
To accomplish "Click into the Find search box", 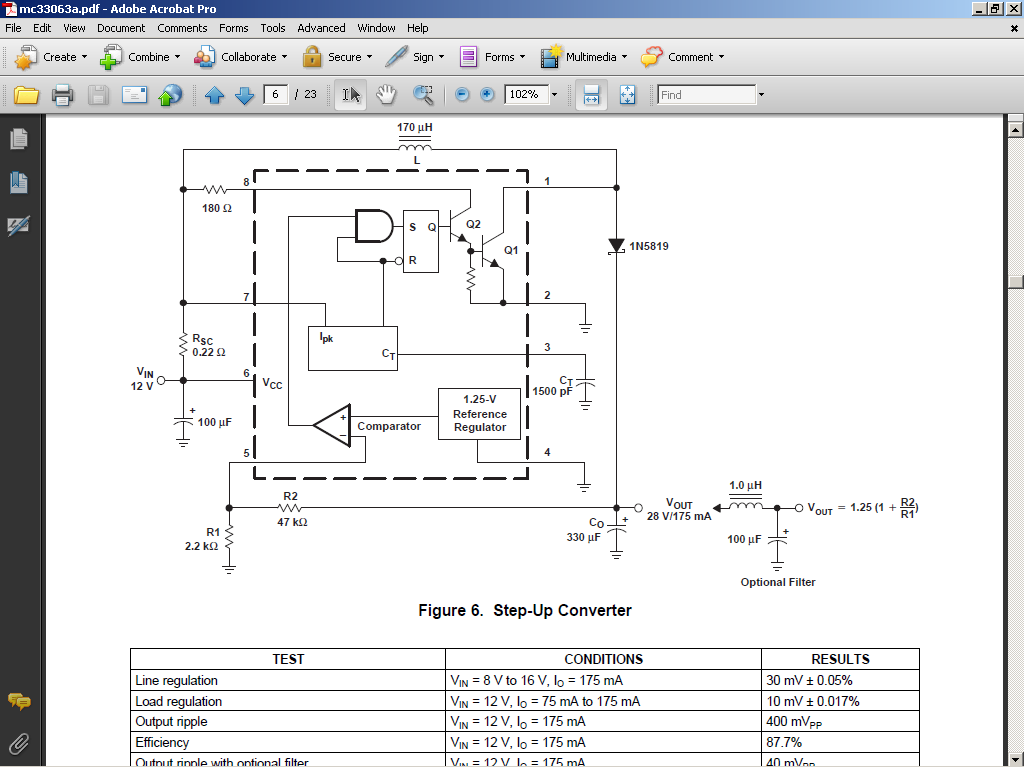I will (x=707, y=95).
